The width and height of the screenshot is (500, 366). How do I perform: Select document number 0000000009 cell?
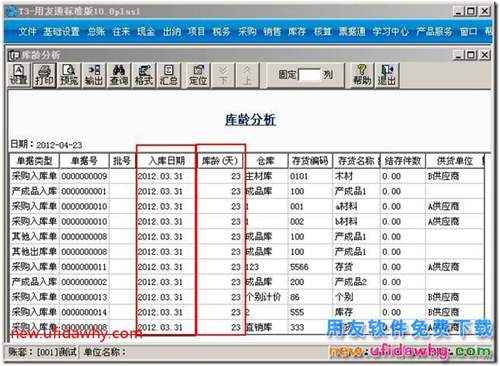[x=84, y=176]
